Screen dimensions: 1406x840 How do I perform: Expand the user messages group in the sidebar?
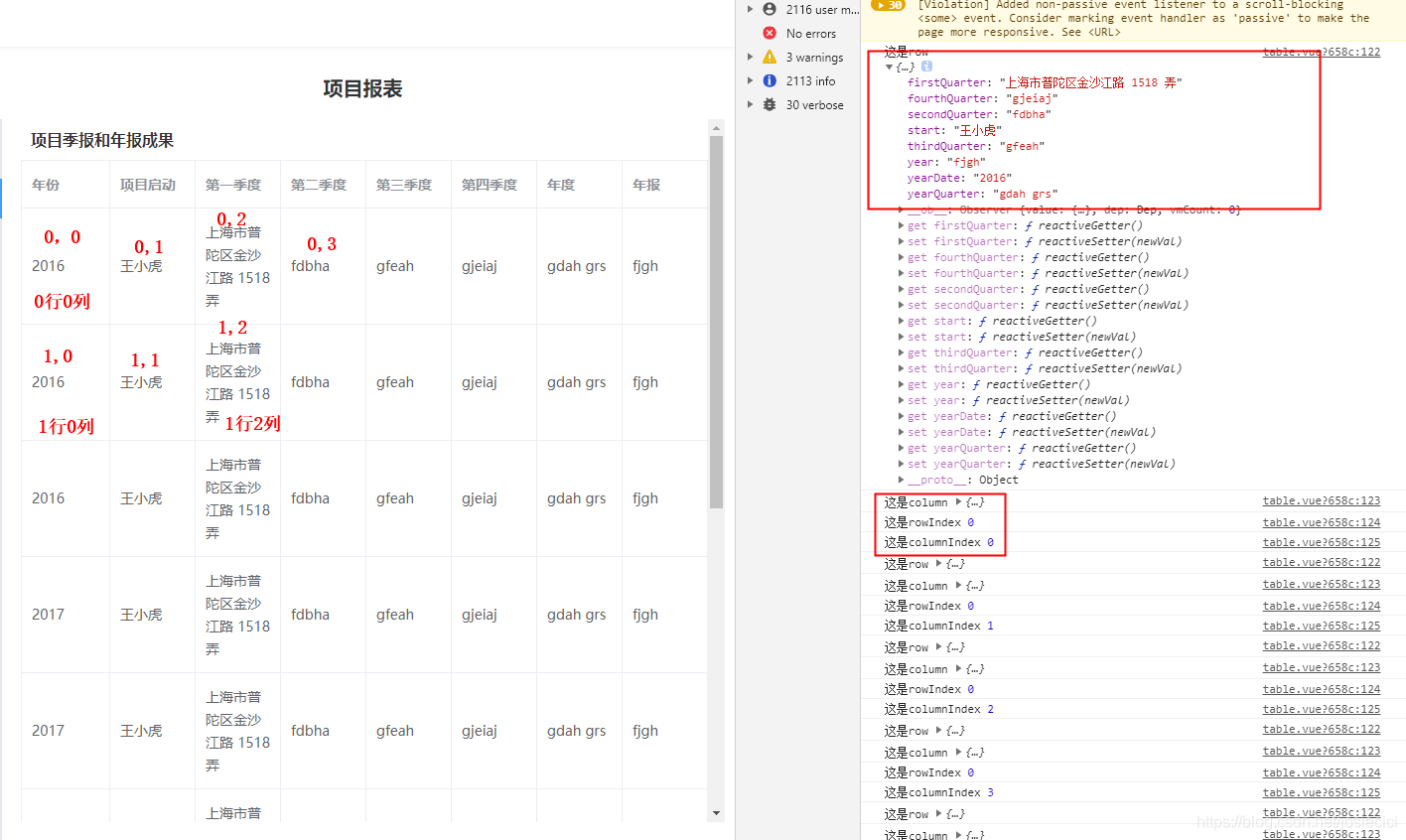coord(751,9)
